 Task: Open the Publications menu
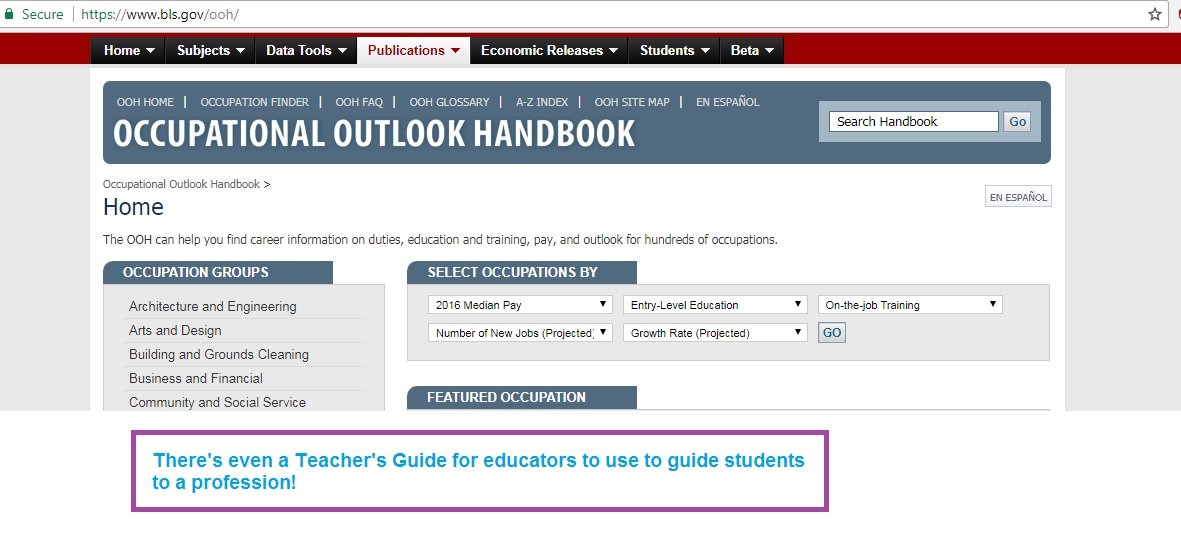[x=414, y=50]
